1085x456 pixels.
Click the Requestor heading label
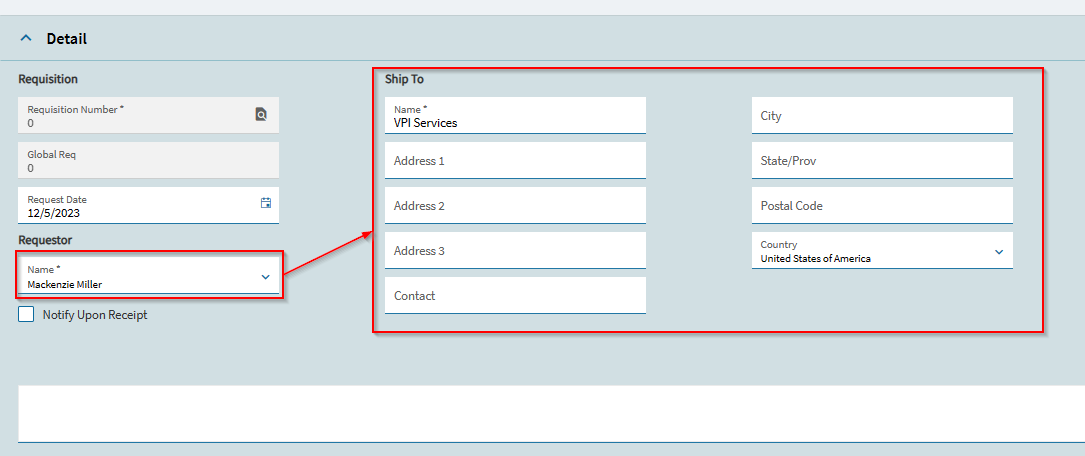click(45, 239)
